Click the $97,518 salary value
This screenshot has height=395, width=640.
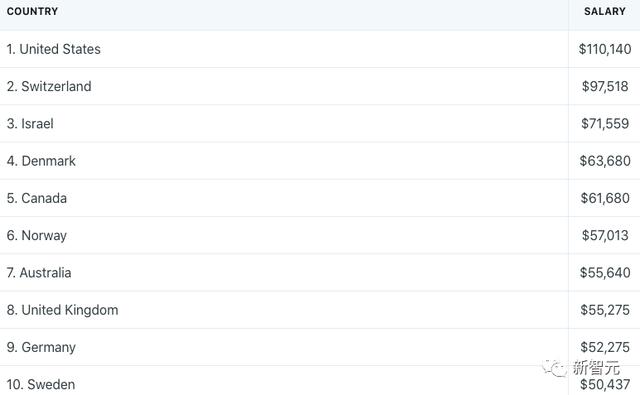pyautogui.click(x=605, y=87)
